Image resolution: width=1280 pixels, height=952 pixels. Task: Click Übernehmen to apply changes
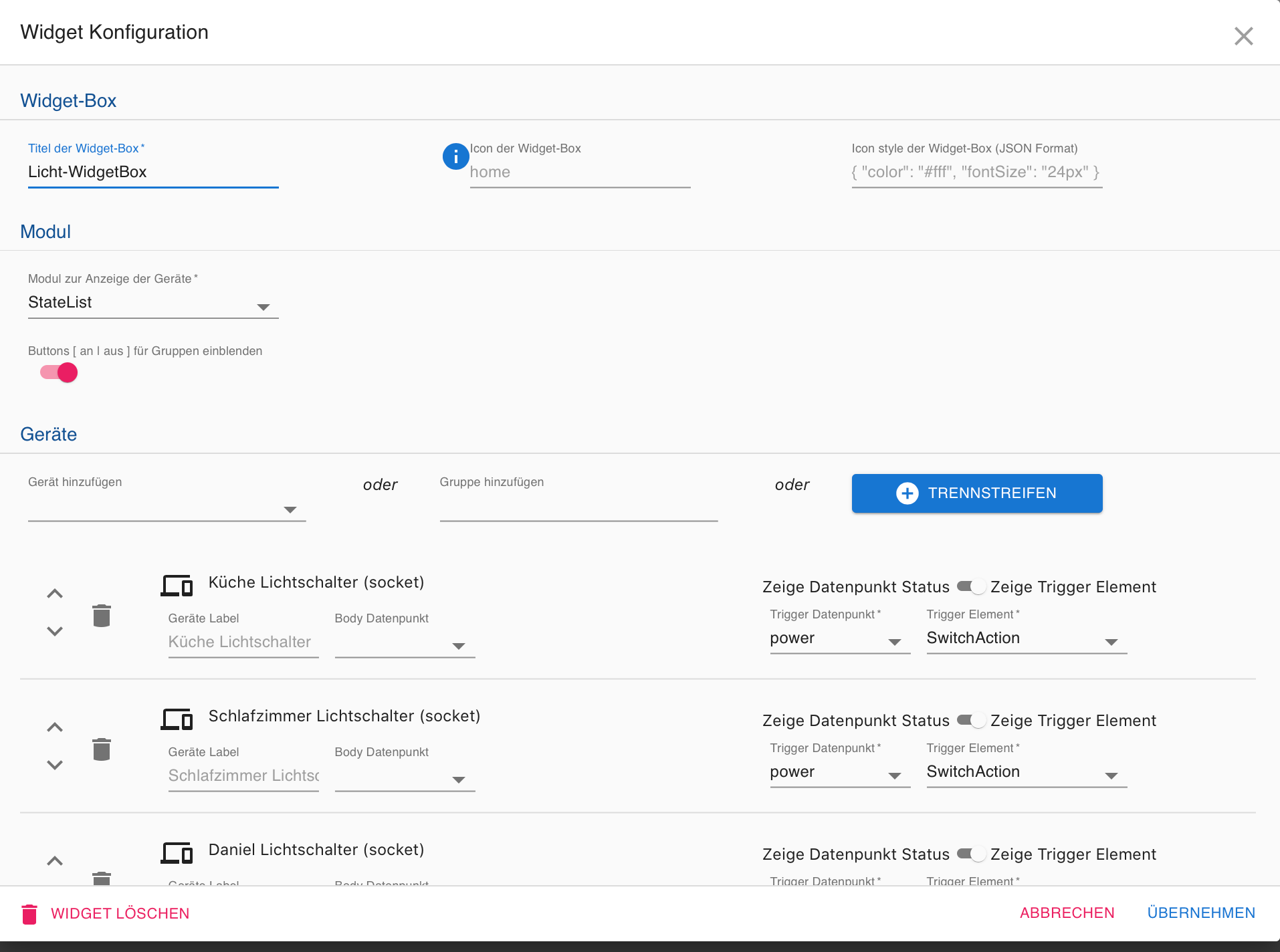[1201, 913]
